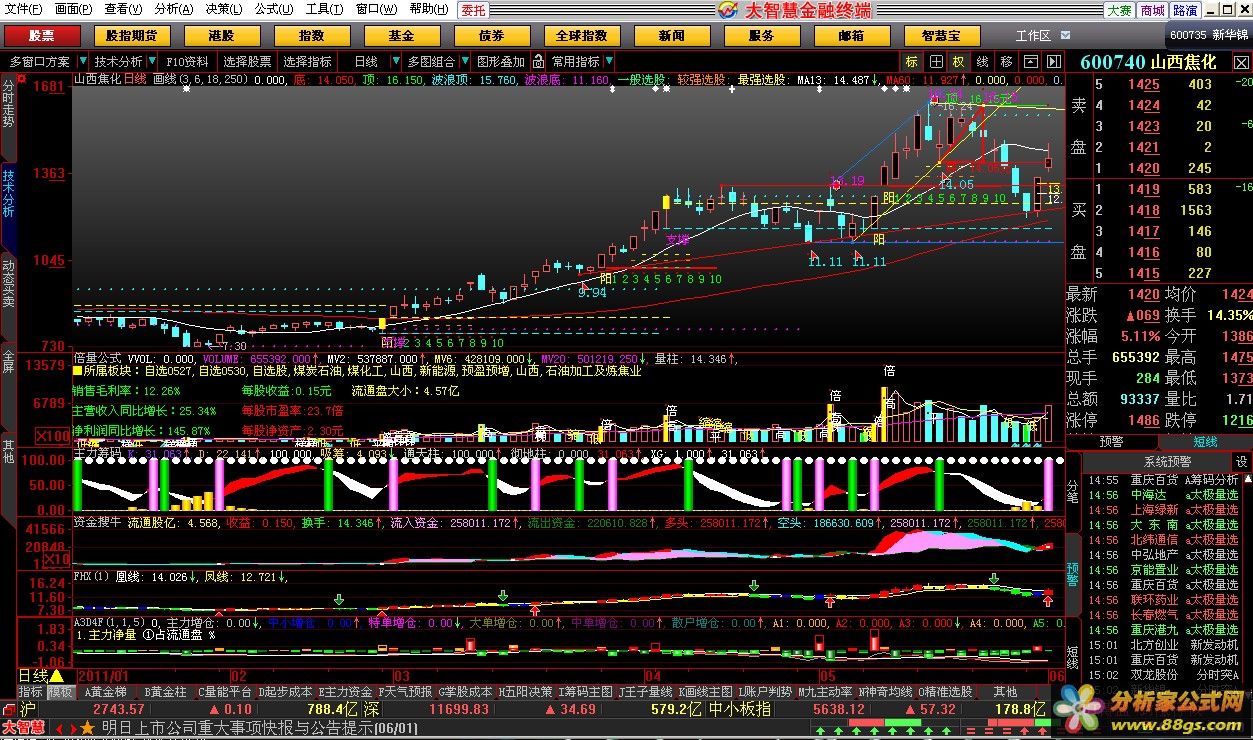Screen dimensions: 1253x740
Task: Select the 模板 tab at bottom left
Action: pyautogui.click(x=61, y=691)
